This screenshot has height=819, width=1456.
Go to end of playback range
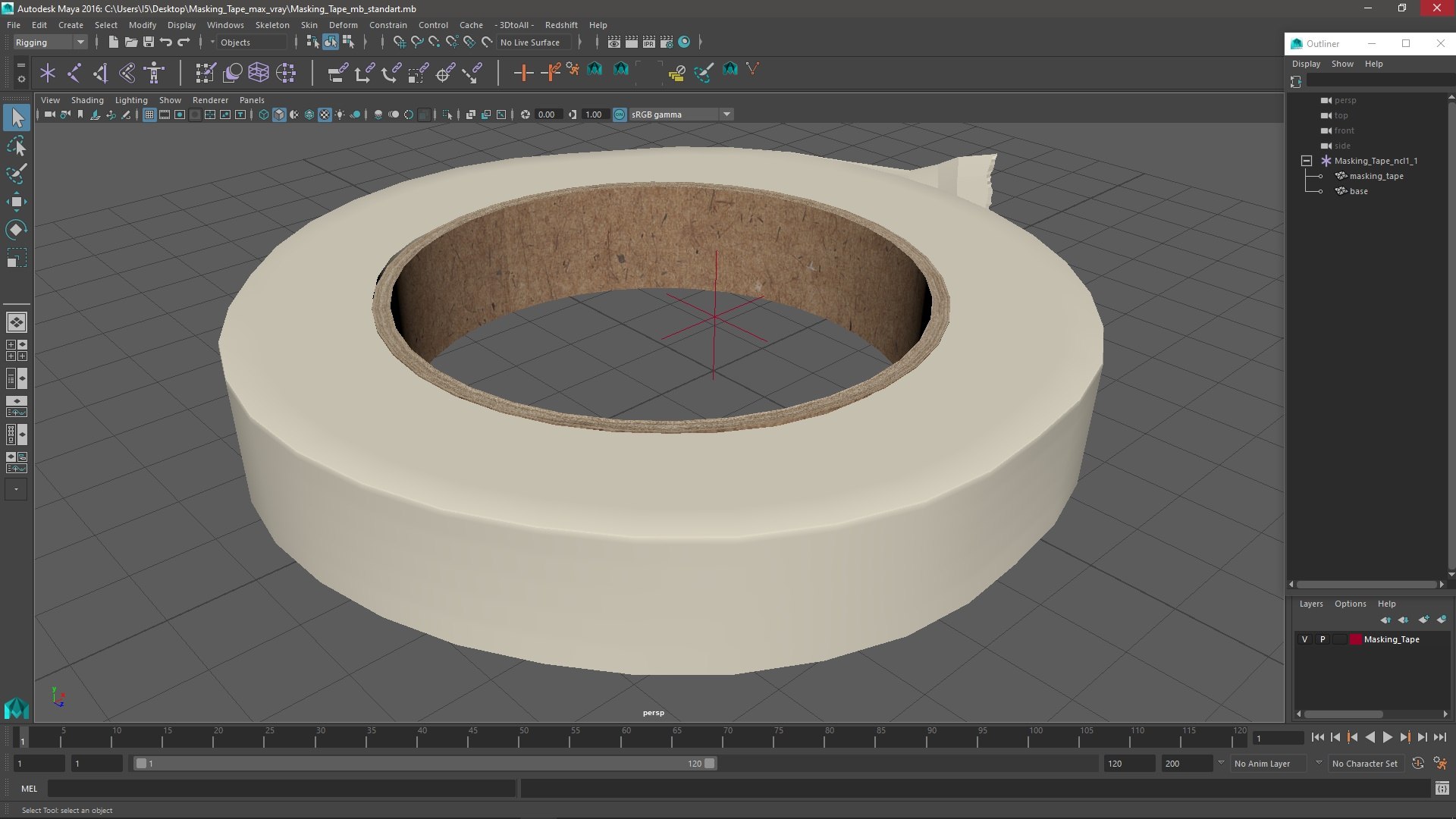(x=1439, y=737)
